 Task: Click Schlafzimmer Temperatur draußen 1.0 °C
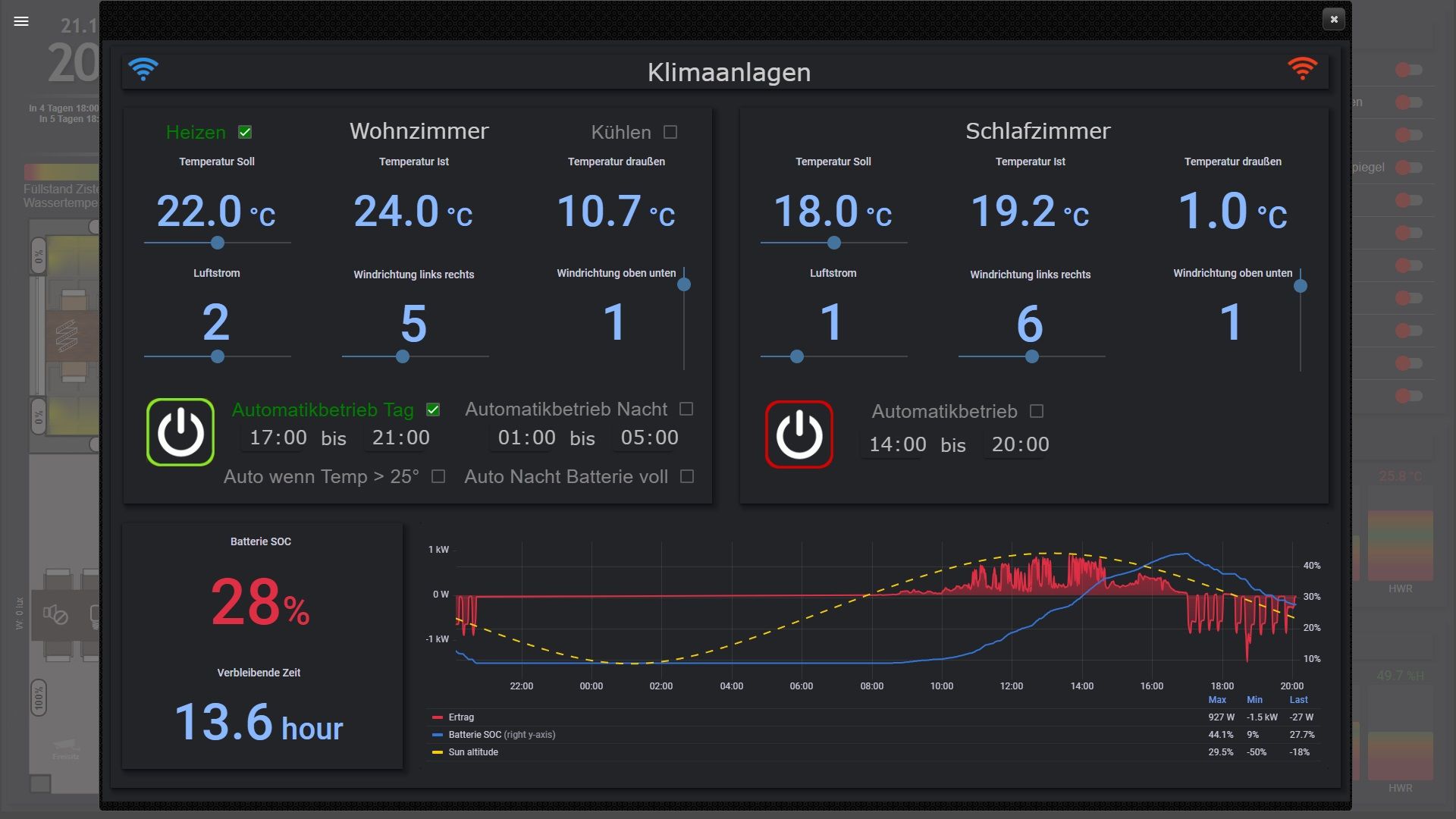(x=1232, y=212)
